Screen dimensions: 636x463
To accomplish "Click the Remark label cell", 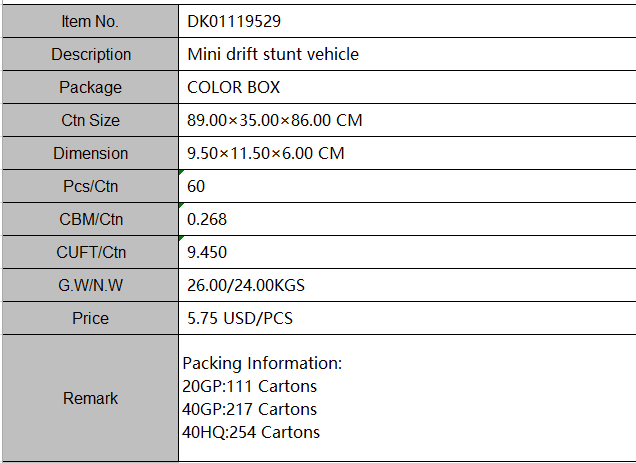I will [91, 398].
